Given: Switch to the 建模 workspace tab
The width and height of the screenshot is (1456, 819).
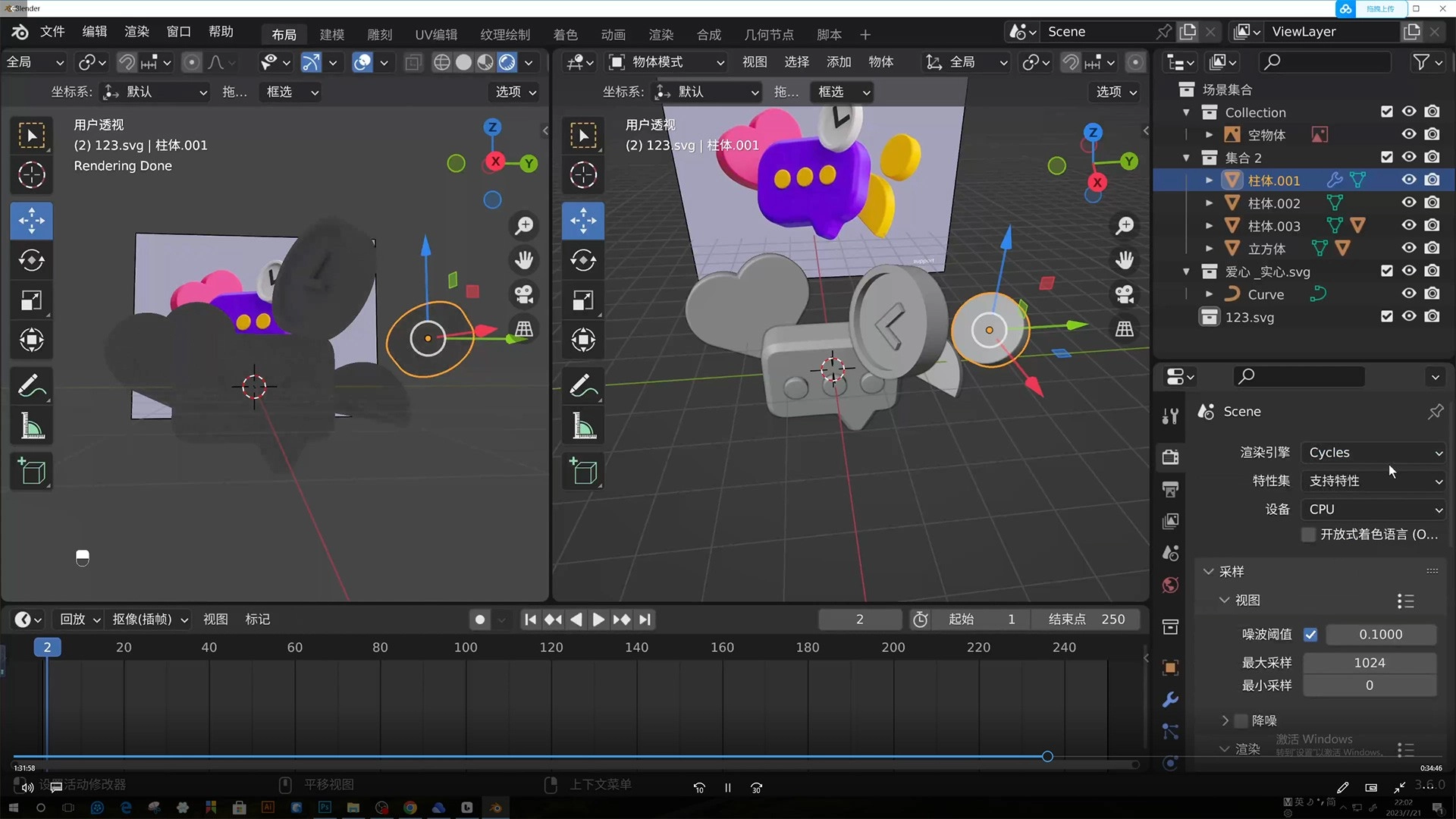Looking at the screenshot, I should point(331,35).
